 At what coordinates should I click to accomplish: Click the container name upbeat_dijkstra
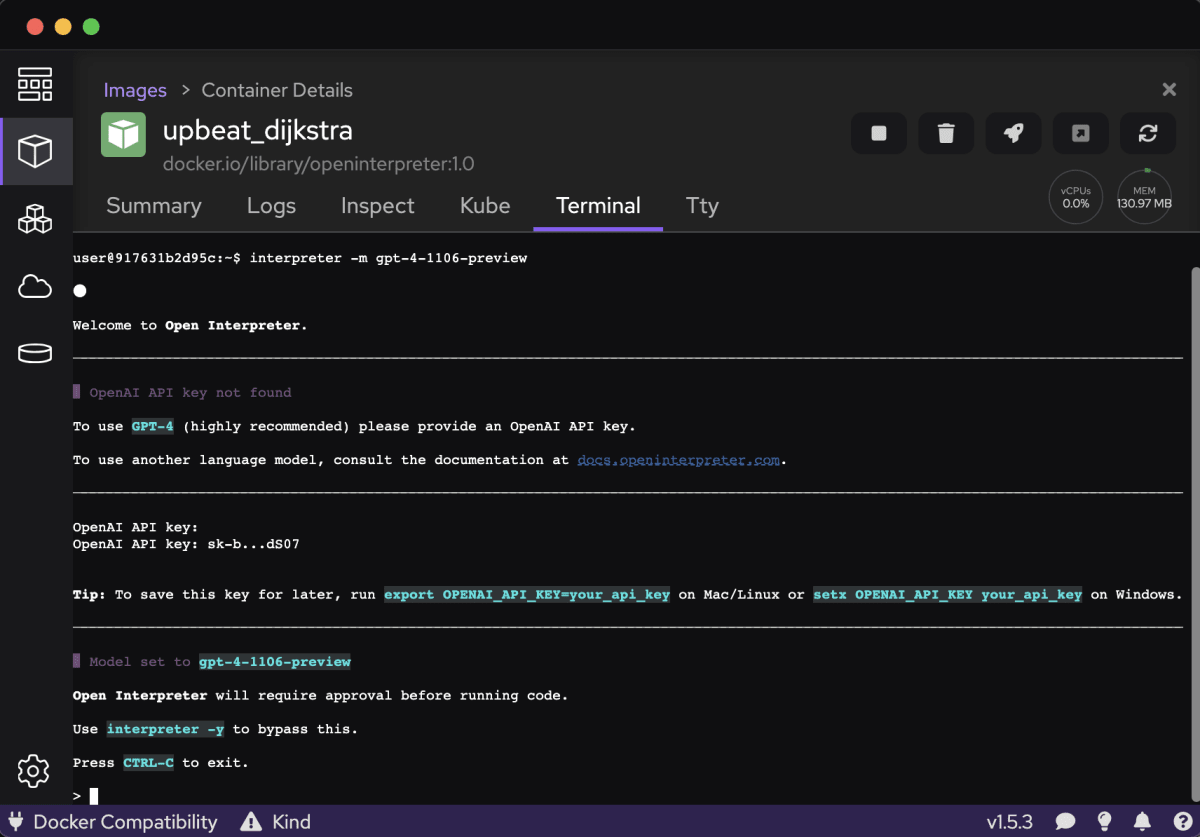pyautogui.click(x=258, y=131)
